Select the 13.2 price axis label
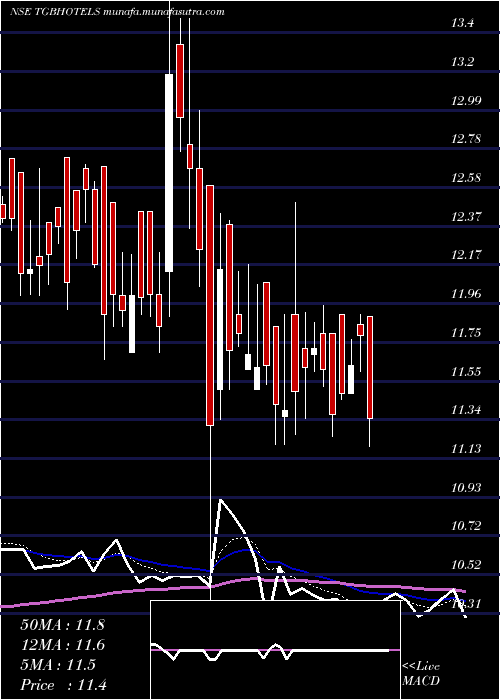The width and height of the screenshot is (500, 700). tap(462, 62)
